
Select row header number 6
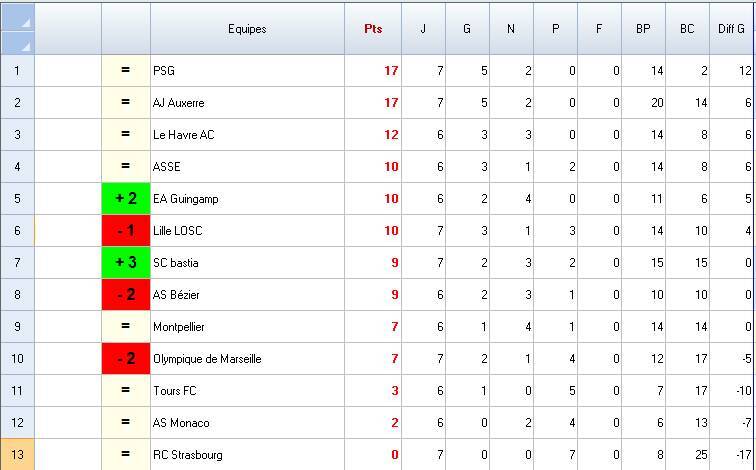(18, 231)
